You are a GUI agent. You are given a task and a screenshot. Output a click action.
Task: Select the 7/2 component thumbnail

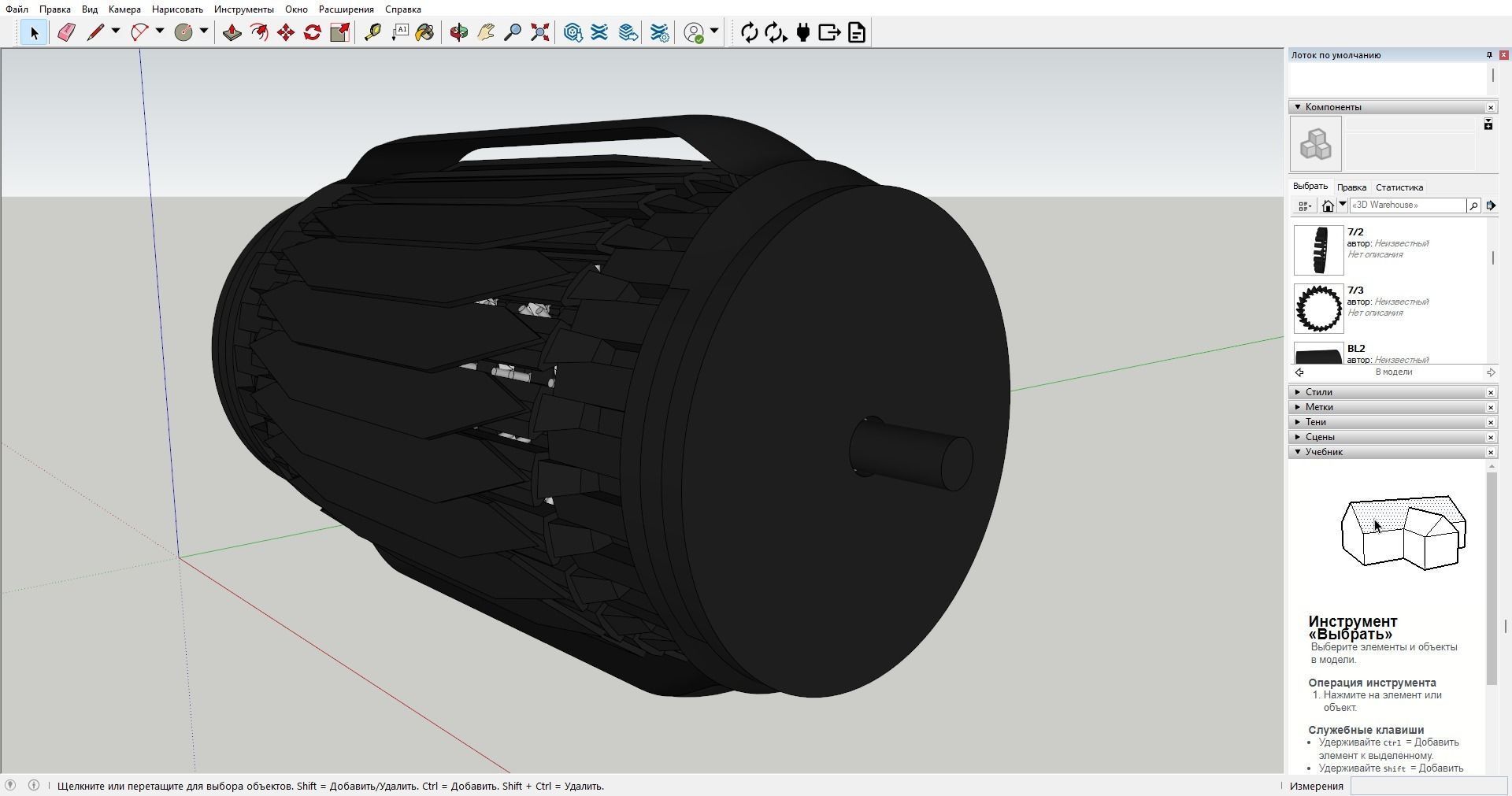click(1318, 250)
